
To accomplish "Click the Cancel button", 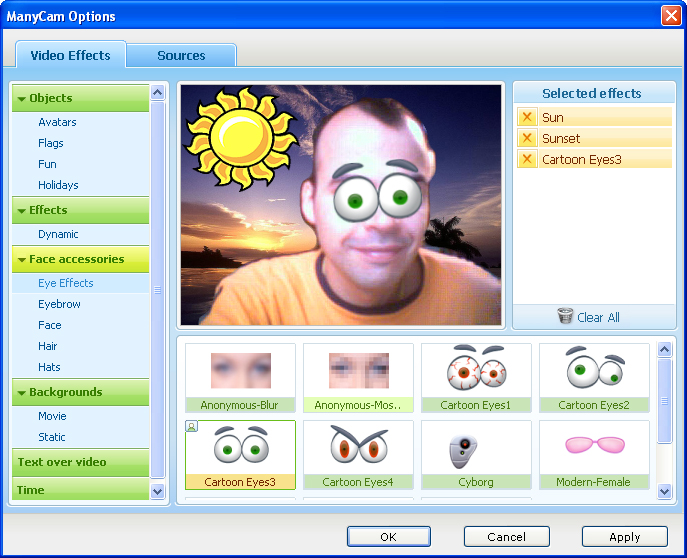I will pos(506,537).
